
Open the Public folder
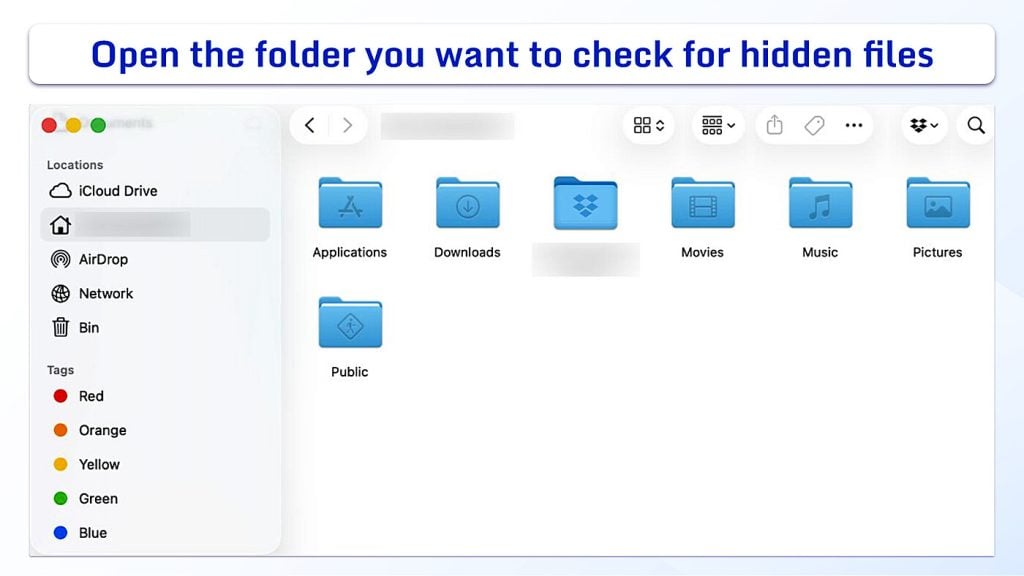[x=350, y=323]
